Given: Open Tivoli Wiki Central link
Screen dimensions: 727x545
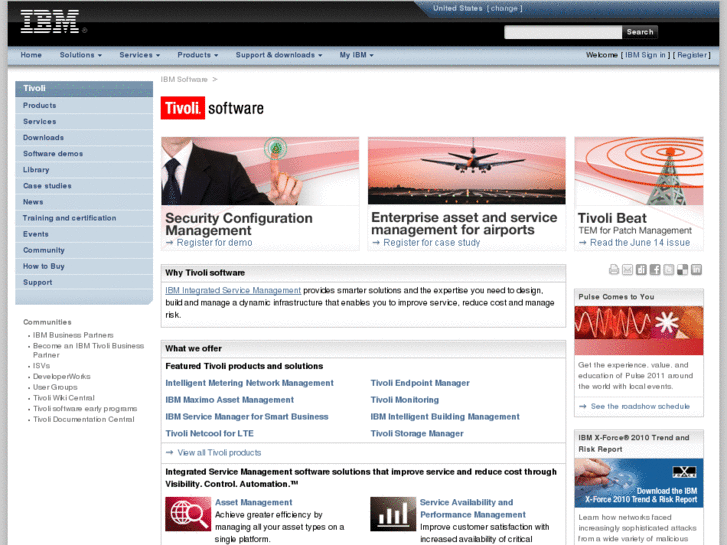Looking at the screenshot, I should [64, 398].
